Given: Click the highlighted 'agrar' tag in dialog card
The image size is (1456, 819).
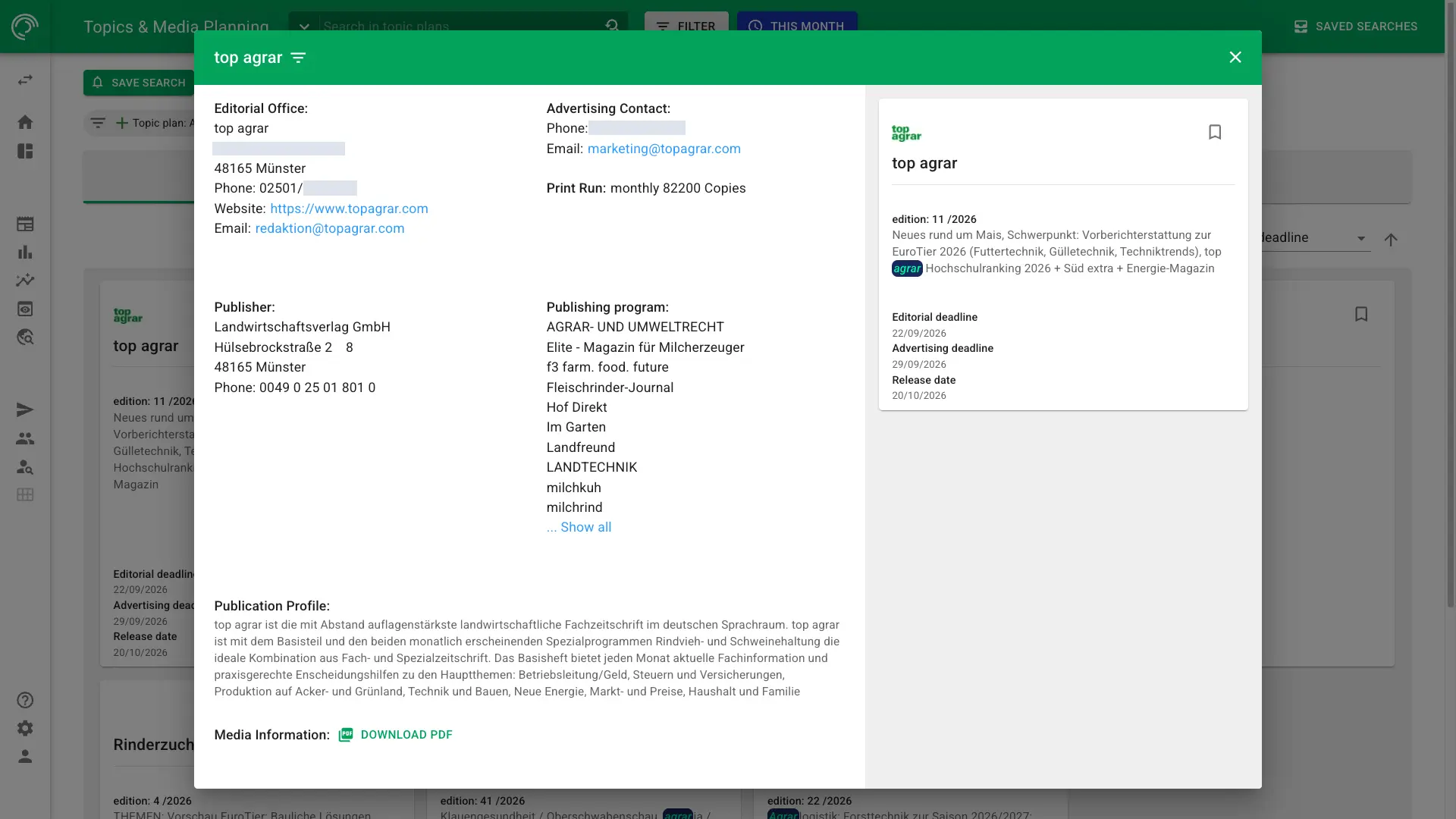Looking at the screenshot, I should [x=907, y=268].
